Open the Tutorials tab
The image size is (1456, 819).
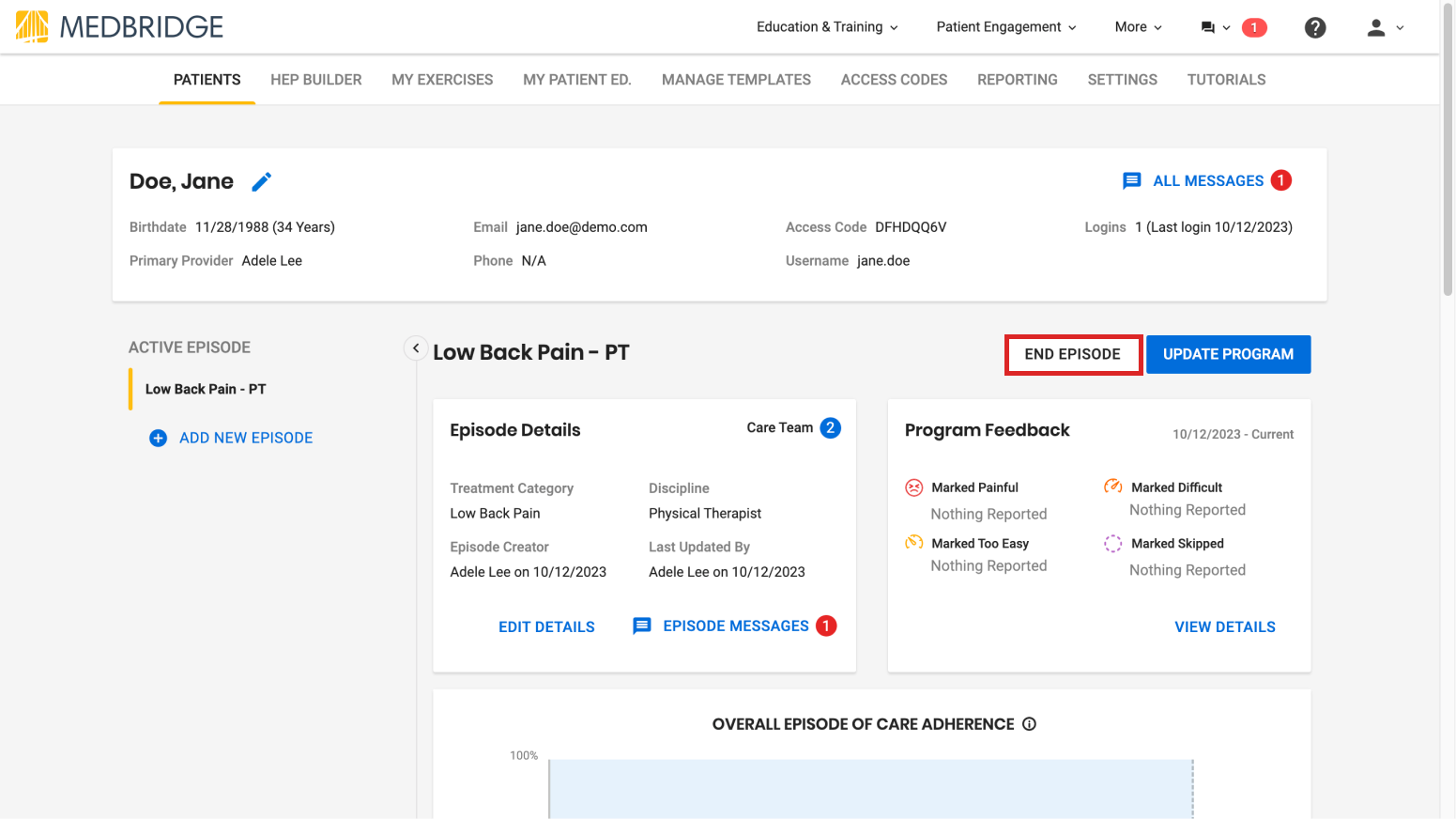point(1226,80)
